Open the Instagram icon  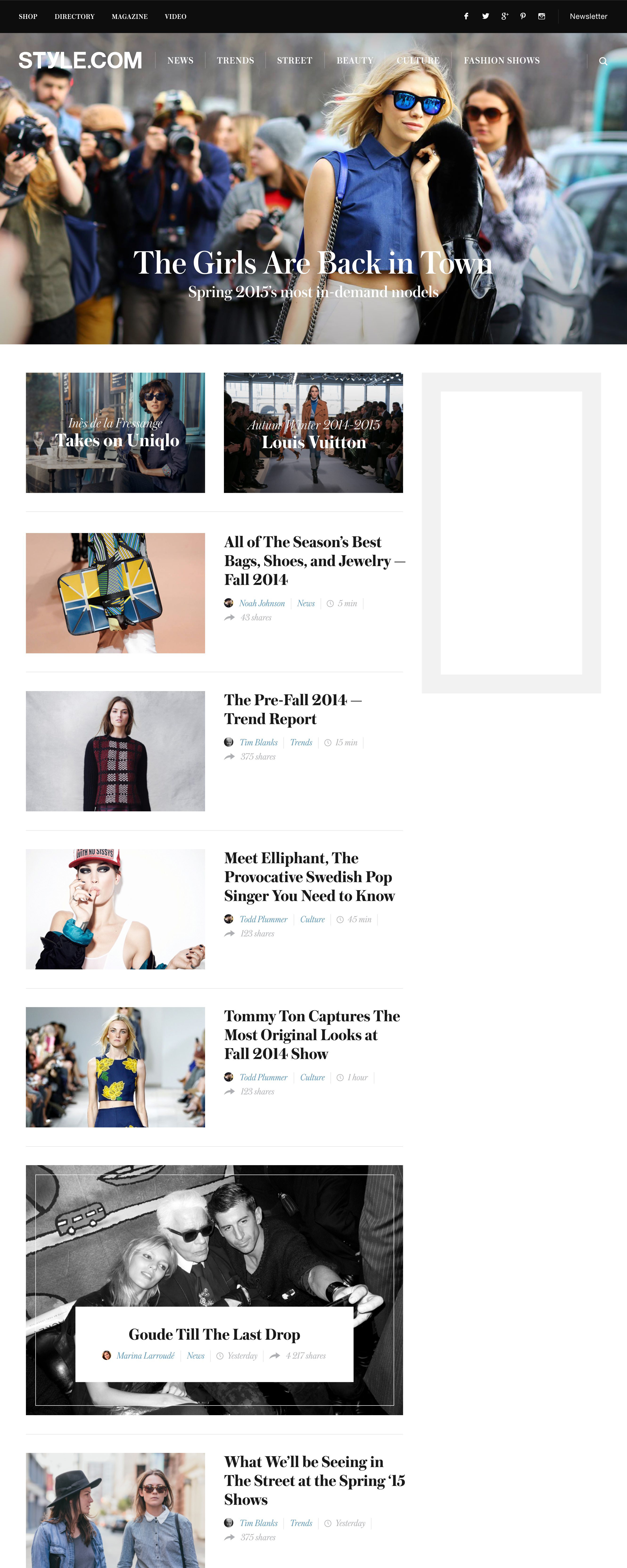tap(541, 17)
